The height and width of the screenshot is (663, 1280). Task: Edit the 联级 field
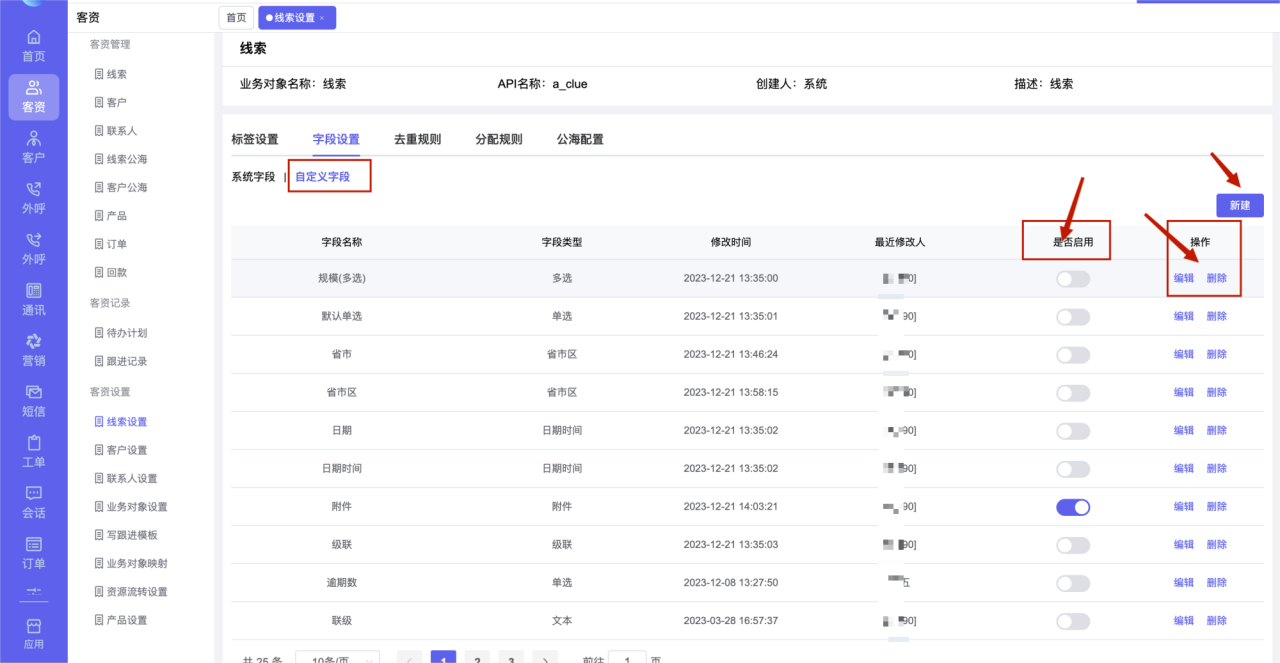click(1184, 620)
